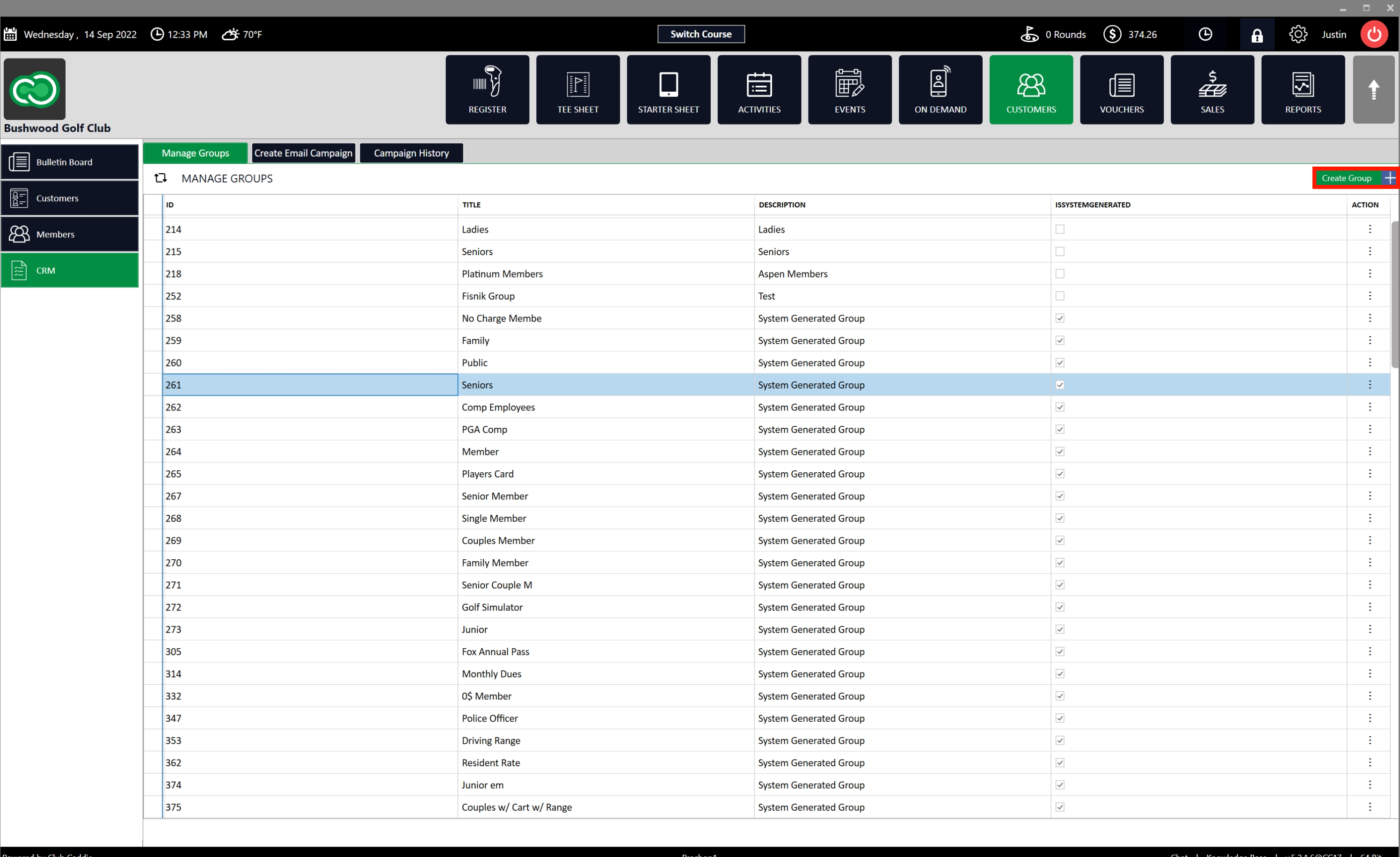The height and width of the screenshot is (857, 1400).
Task: Go to the Vouchers module
Action: (1121, 90)
